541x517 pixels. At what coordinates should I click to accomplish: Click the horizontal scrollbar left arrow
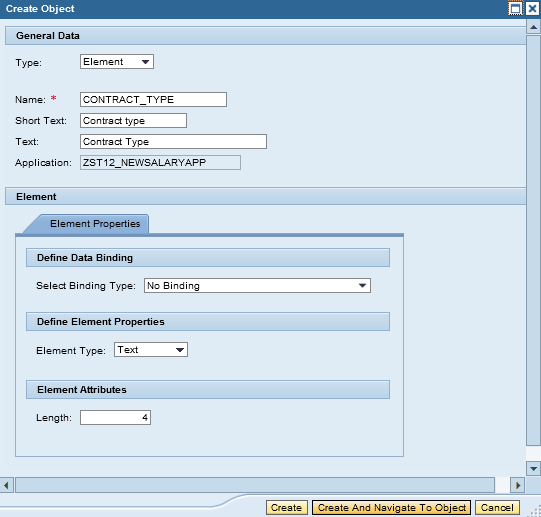[x=6, y=485]
